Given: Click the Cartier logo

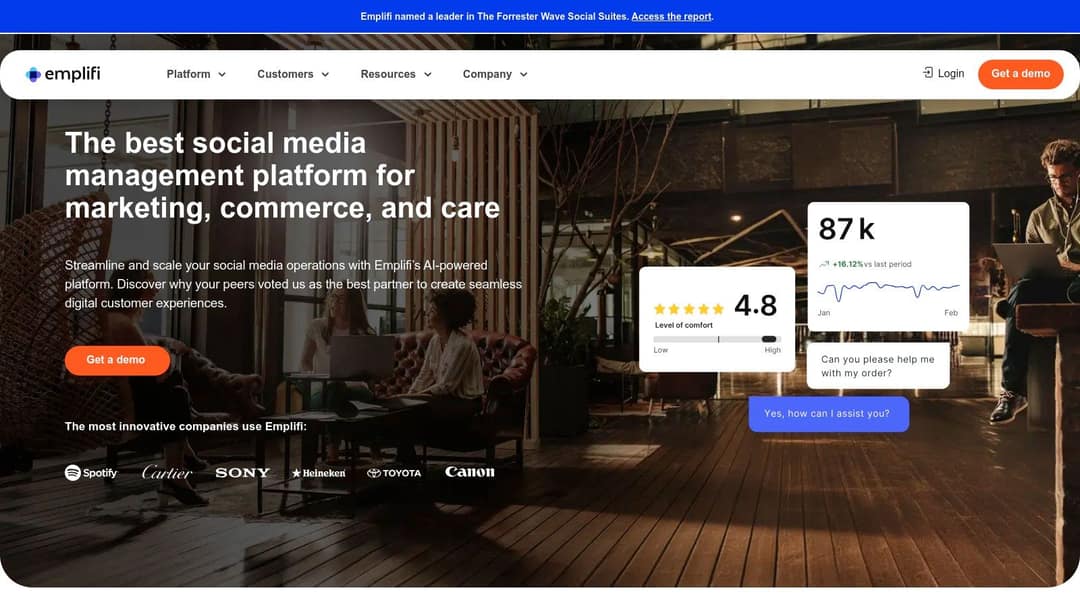Looking at the screenshot, I should click(167, 472).
